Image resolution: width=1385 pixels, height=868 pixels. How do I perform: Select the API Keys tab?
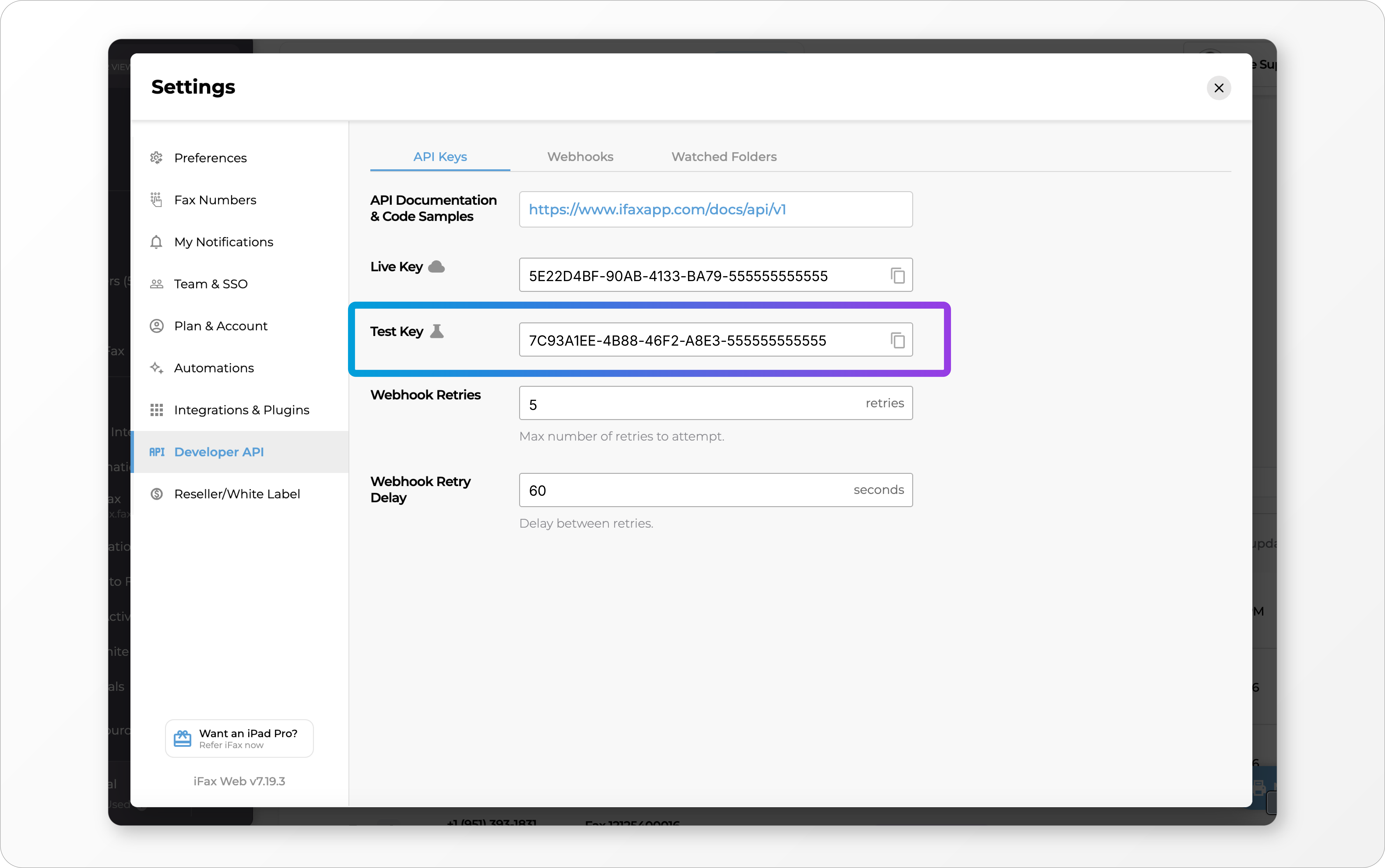click(x=440, y=157)
